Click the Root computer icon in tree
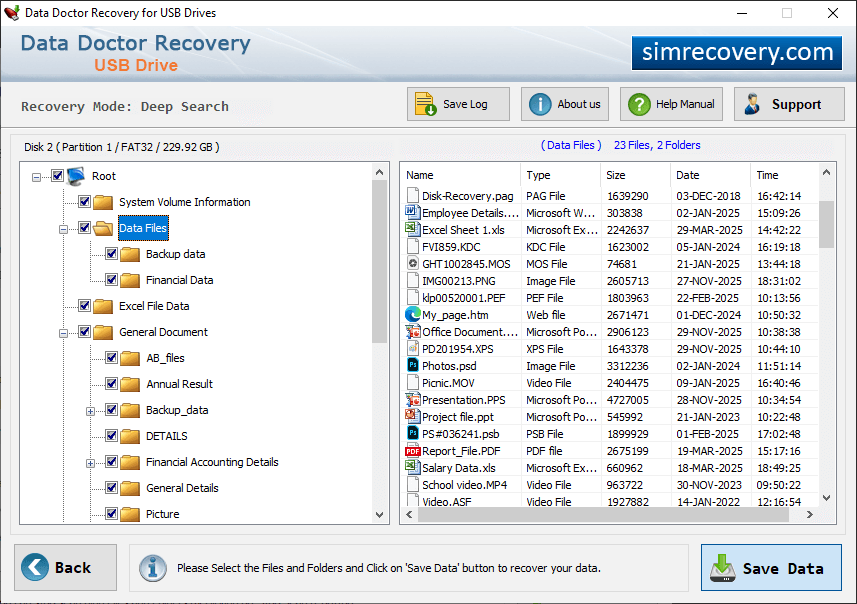Image resolution: width=857 pixels, height=604 pixels. pos(76,176)
